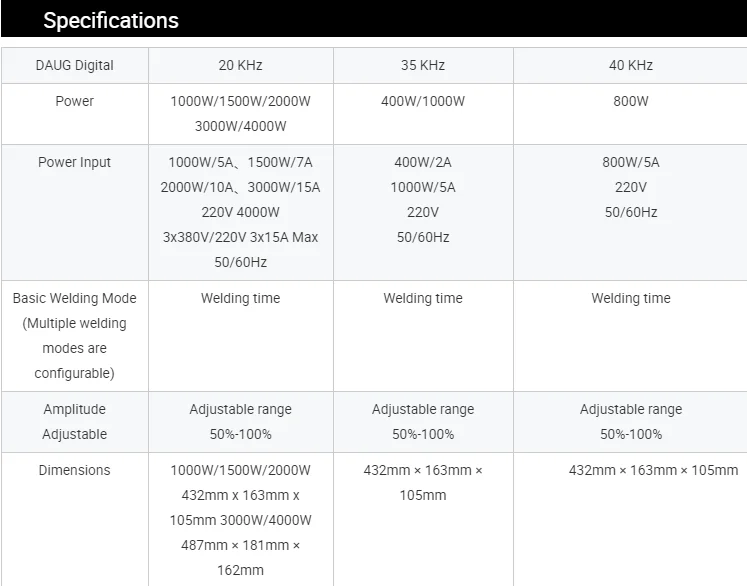Select the 40 KHz dimensions value
Image resolution: width=747 pixels, height=586 pixels.
(x=653, y=470)
